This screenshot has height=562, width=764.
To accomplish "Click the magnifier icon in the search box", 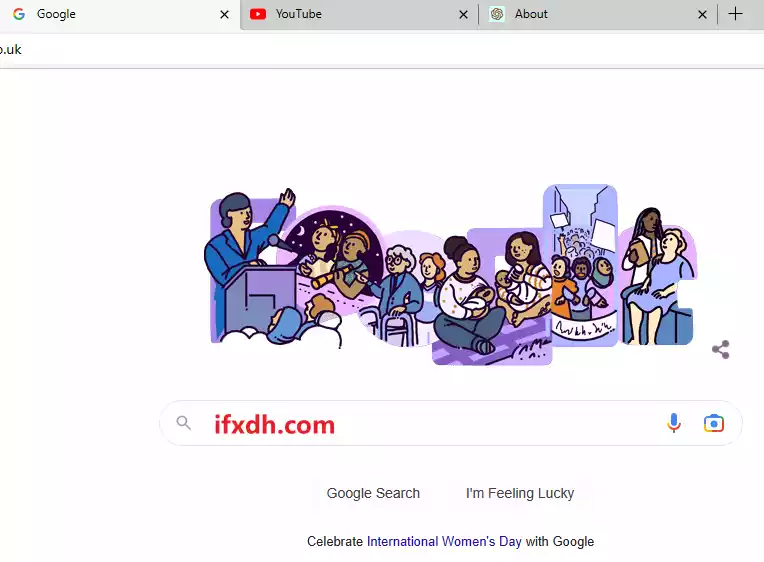I will pyautogui.click(x=184, y=423).
